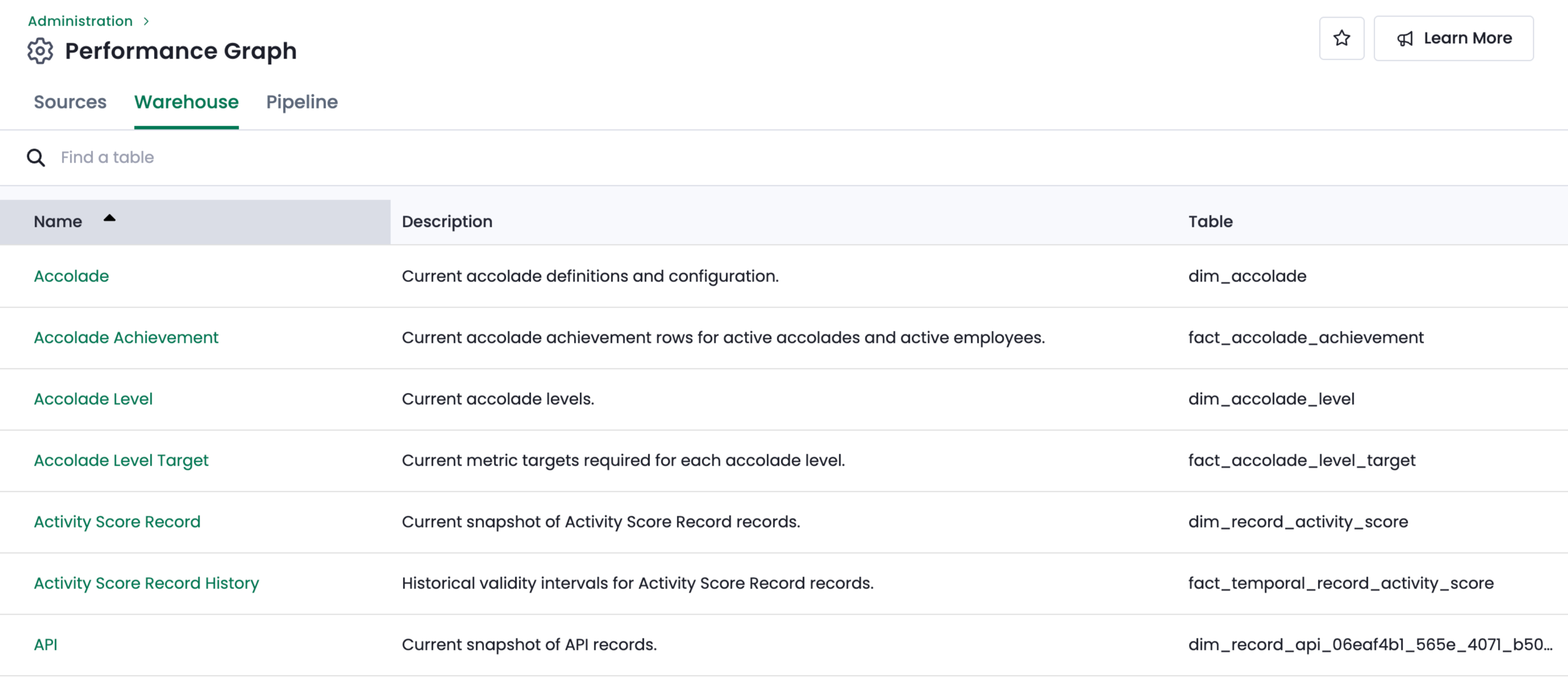Click the Description column header

tap(447, 222)
